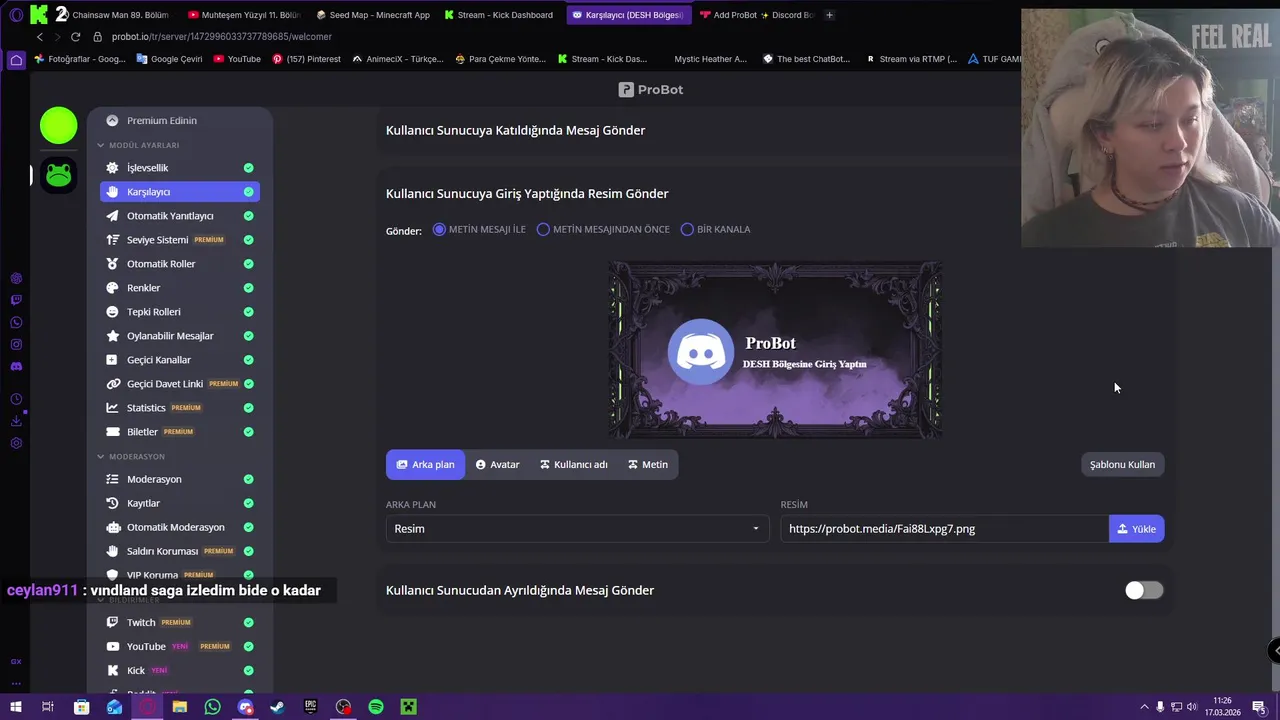Open Otomatik Yanıtlayıcı paper-plane module

(179, 216)
